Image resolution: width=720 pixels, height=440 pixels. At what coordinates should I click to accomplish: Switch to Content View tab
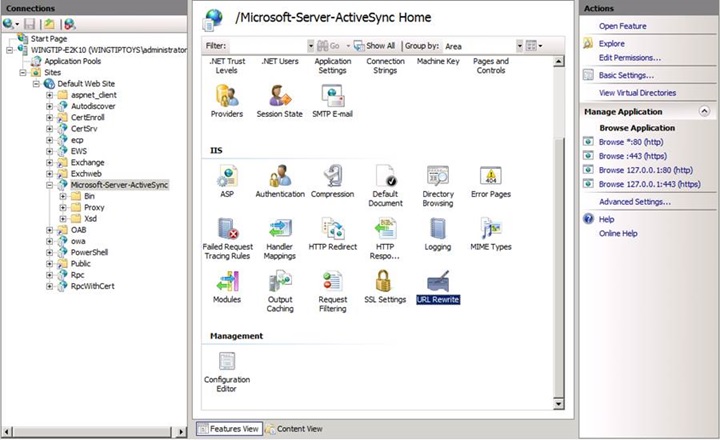point(294,429)
